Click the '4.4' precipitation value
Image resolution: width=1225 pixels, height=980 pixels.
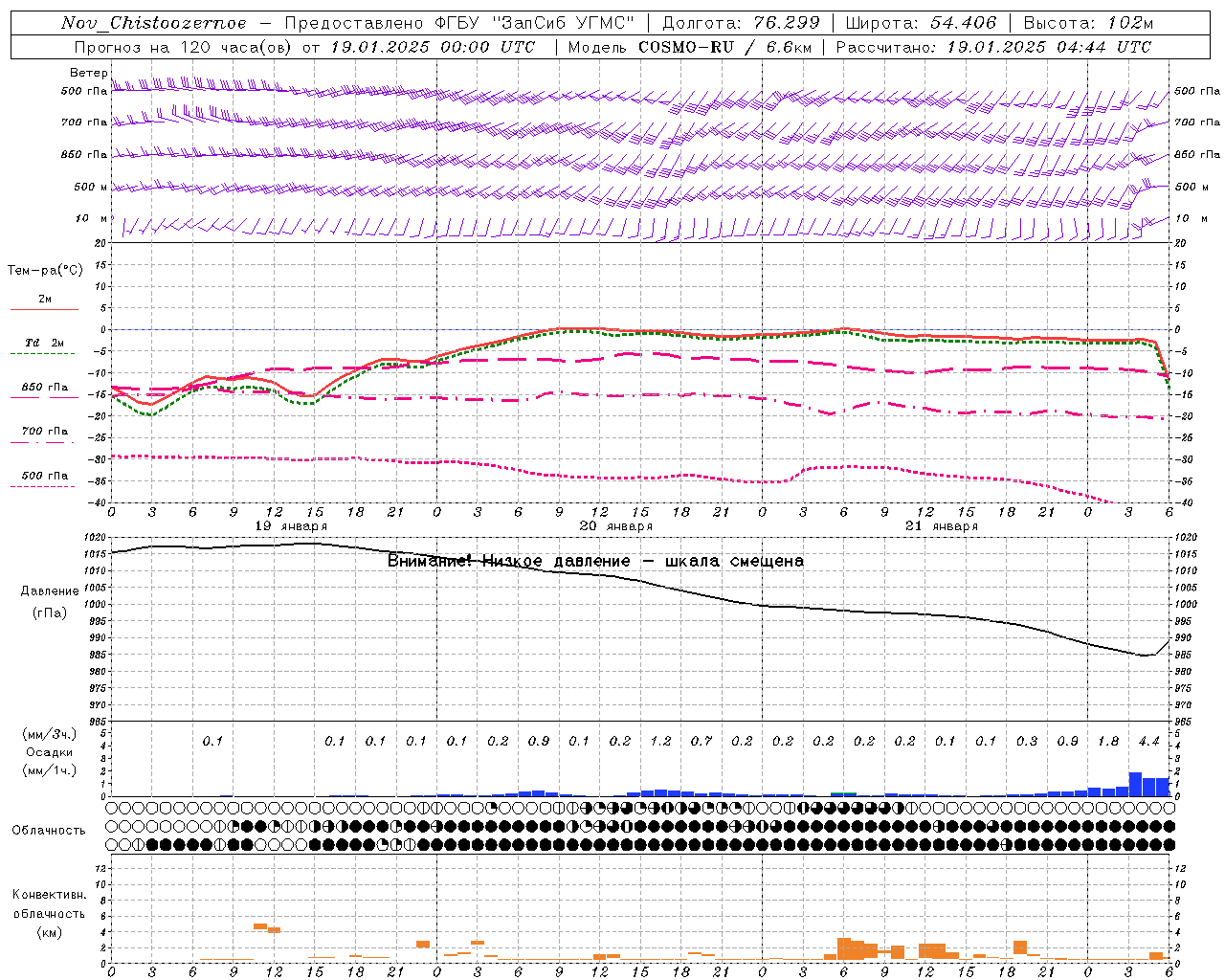point(1148,741)
